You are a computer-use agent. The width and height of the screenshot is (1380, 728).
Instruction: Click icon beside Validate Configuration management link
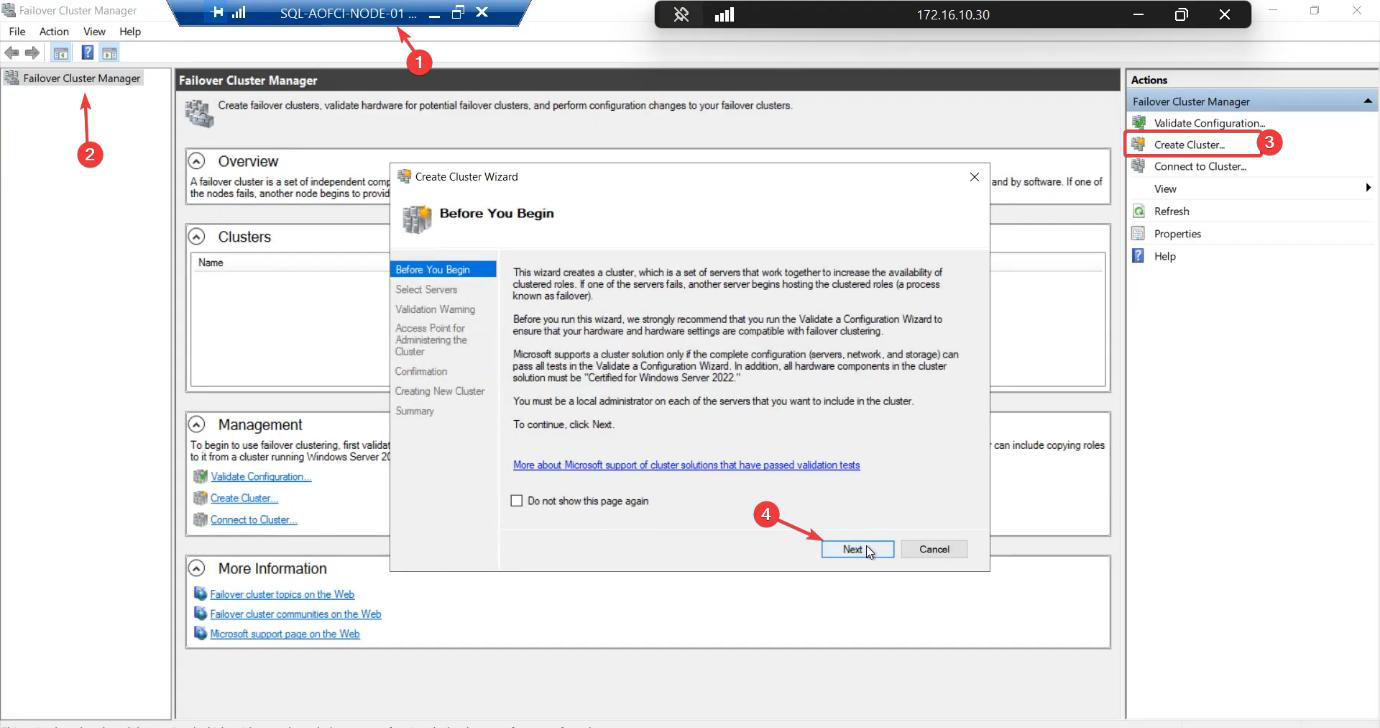[200, 477]
